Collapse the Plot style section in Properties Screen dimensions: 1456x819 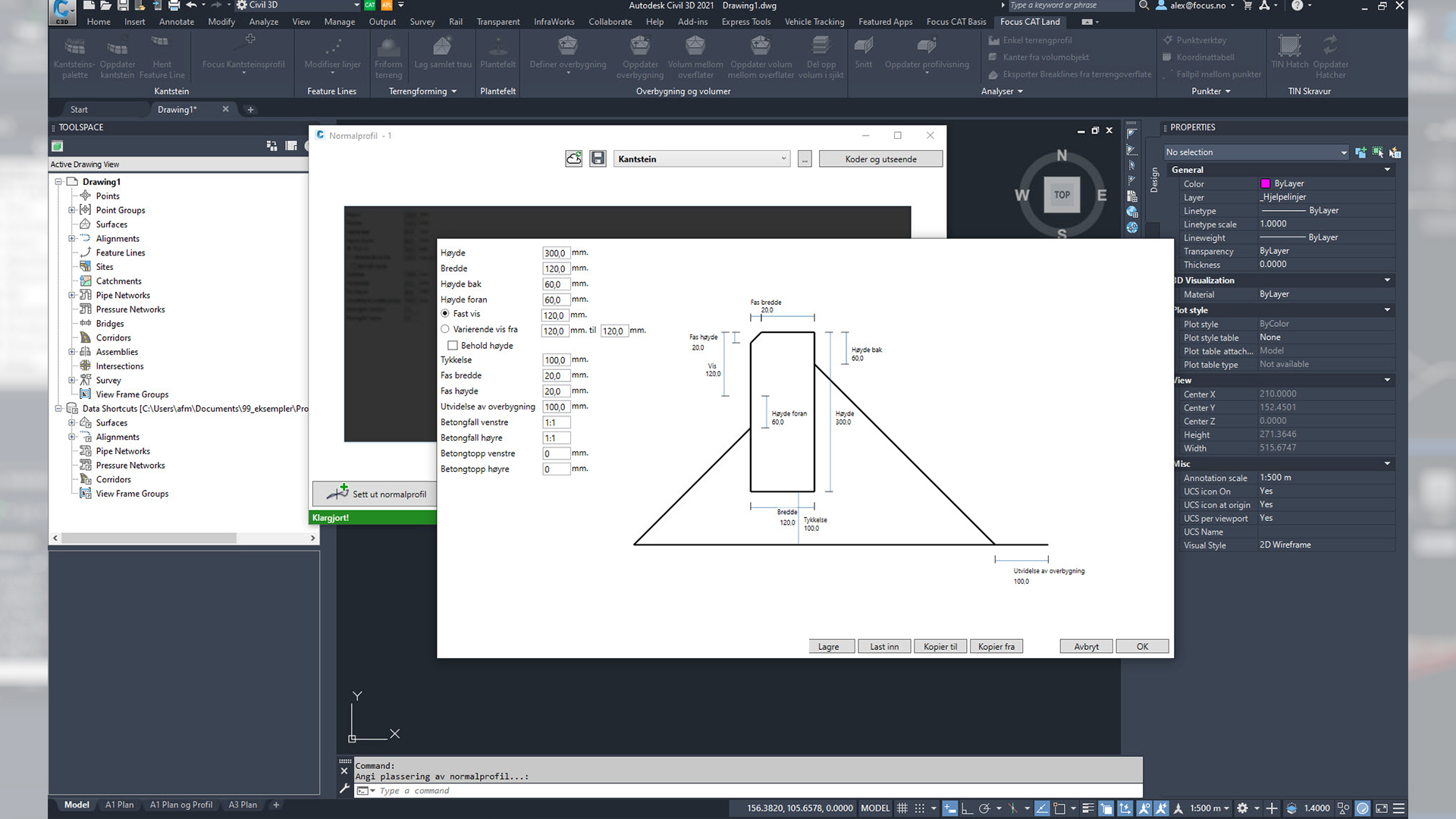[x=1387, y=310]
